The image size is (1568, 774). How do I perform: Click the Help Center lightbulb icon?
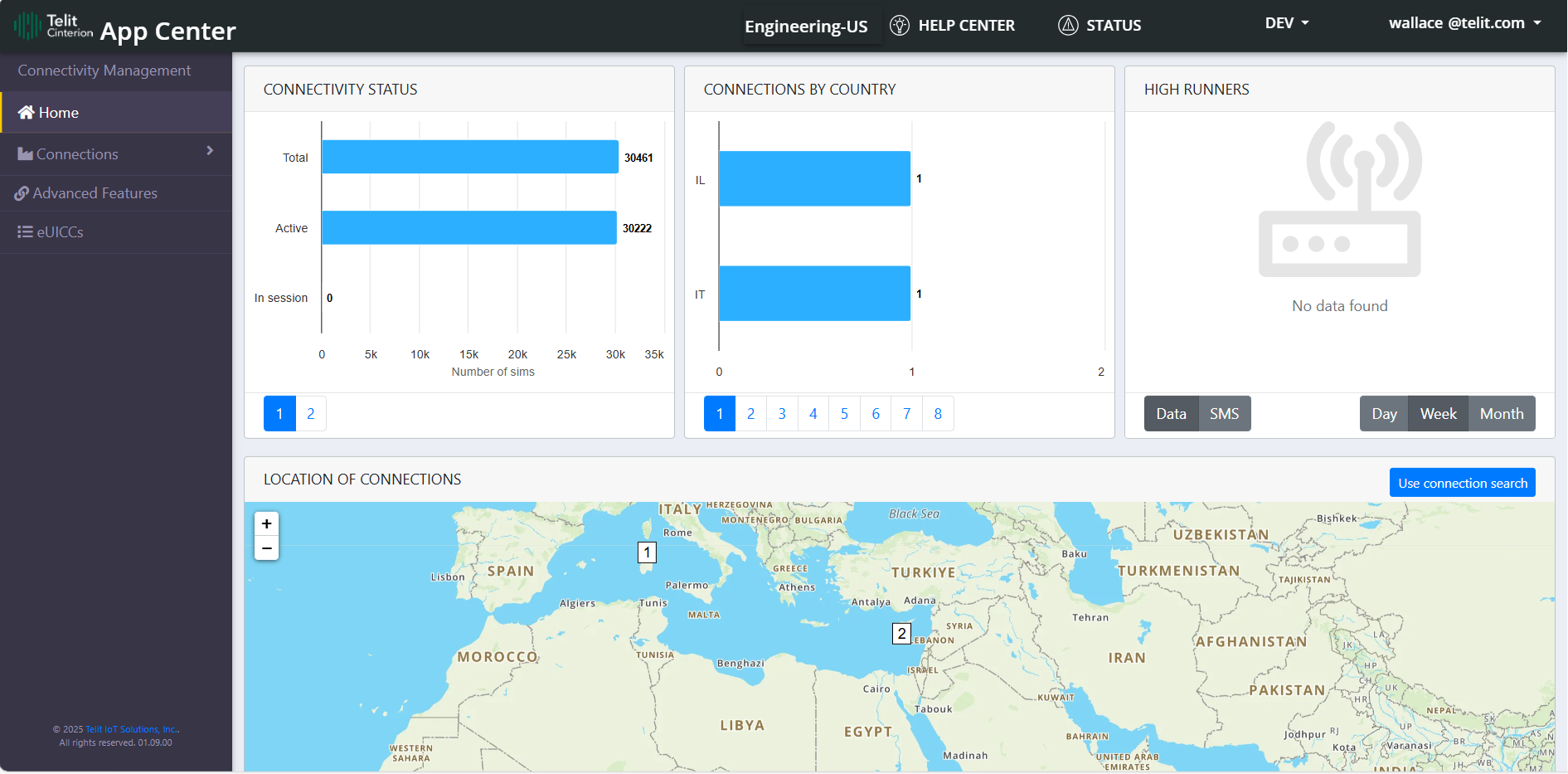tap(899, 25)
